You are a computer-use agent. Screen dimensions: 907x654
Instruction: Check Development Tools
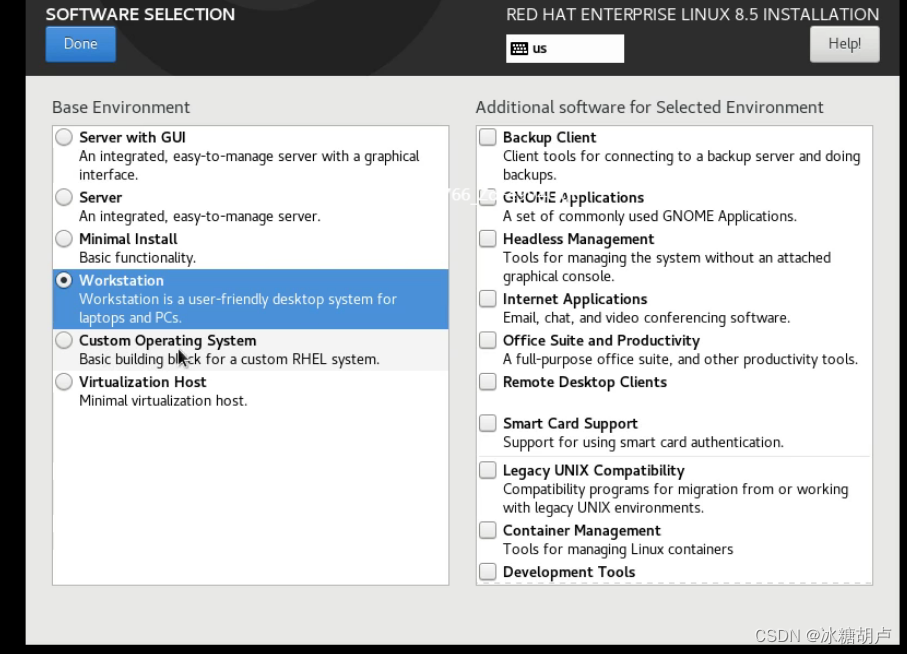tap(487, 571)
